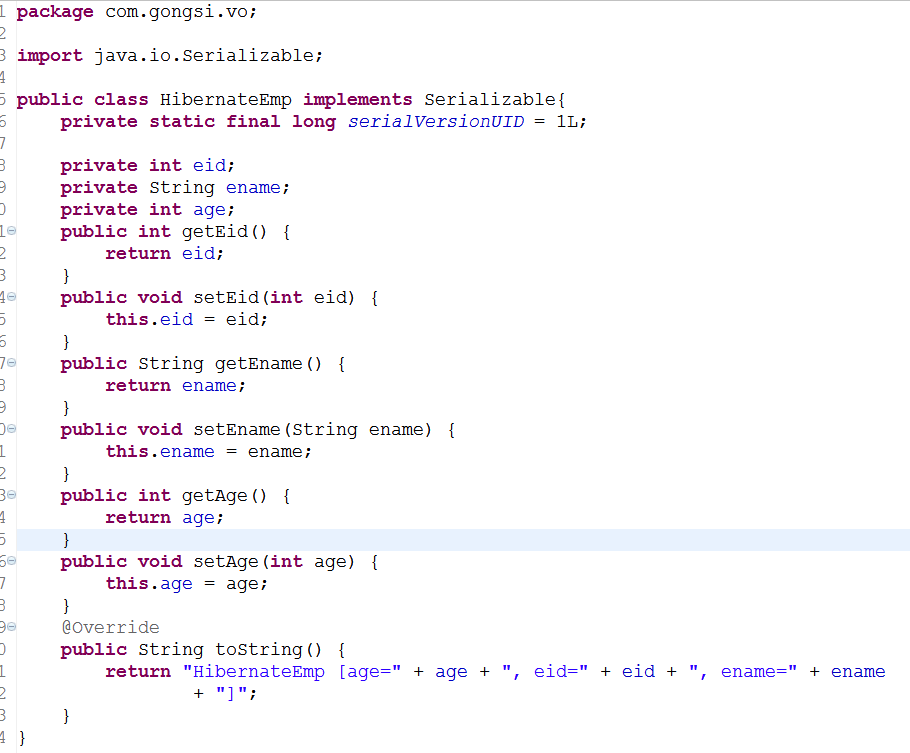The width and height of the screenshot is (910, 753).
Task: Click ename in private String ename declaration
Action: click(x=253, y=188)
